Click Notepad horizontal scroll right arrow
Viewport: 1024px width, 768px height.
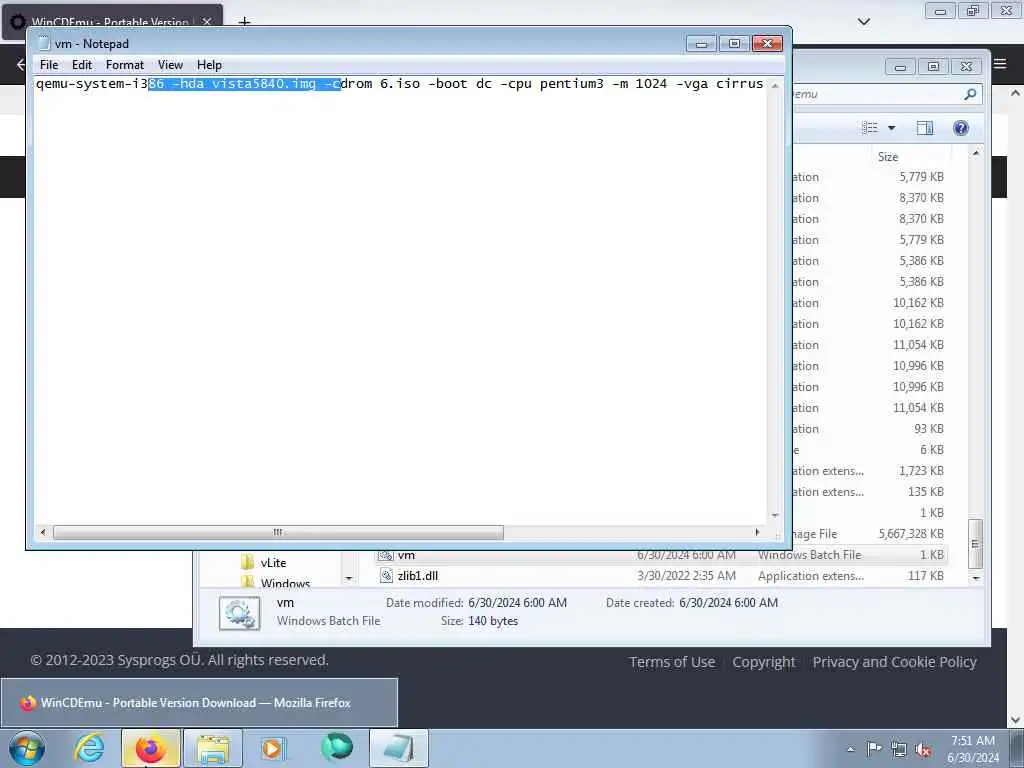point(758,532)
